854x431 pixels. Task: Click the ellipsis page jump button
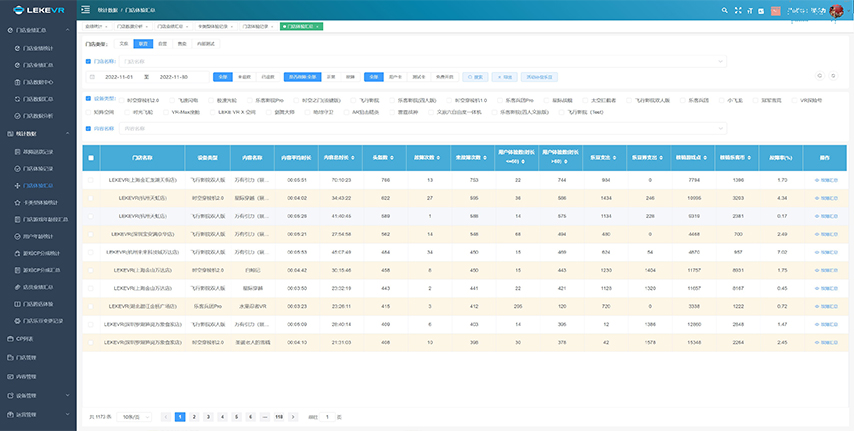[265, 417]
